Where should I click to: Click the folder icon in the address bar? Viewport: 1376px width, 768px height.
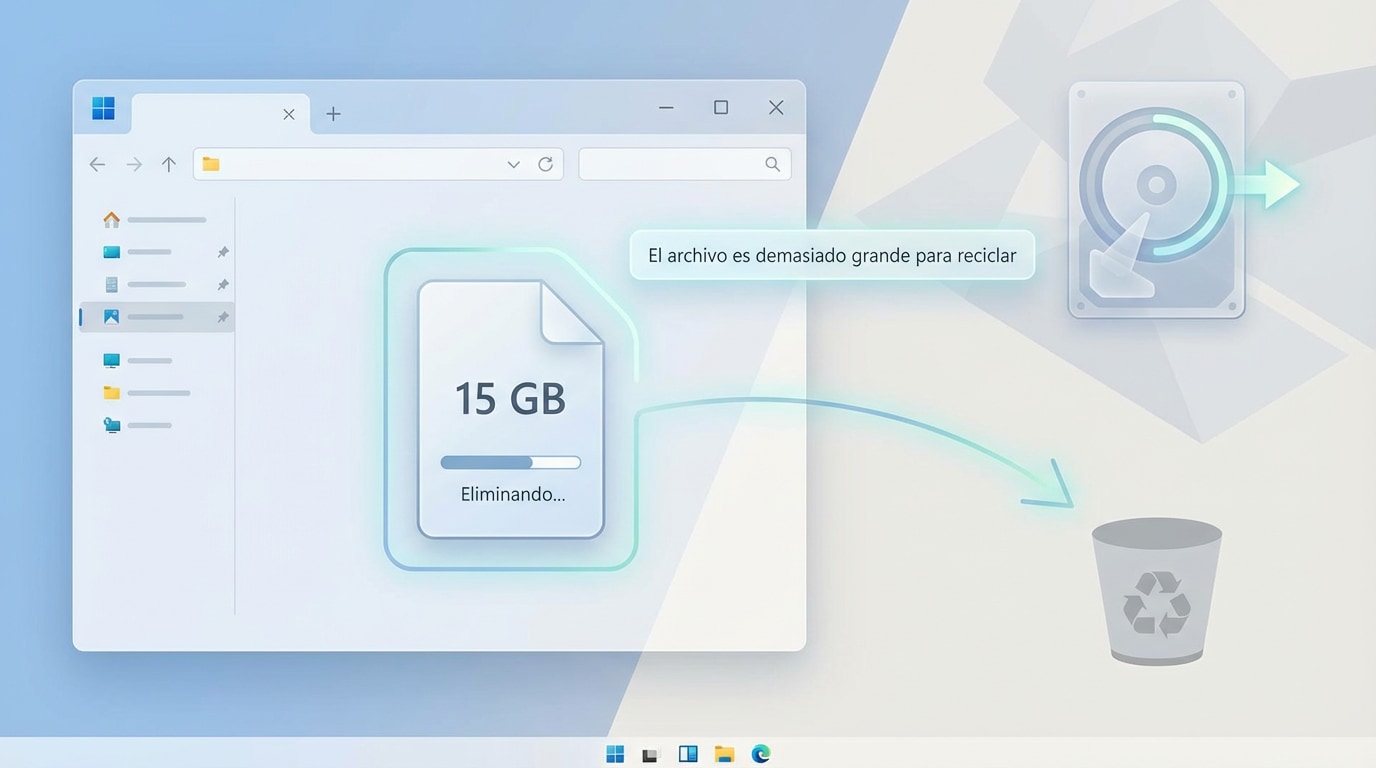click(210, 164)
